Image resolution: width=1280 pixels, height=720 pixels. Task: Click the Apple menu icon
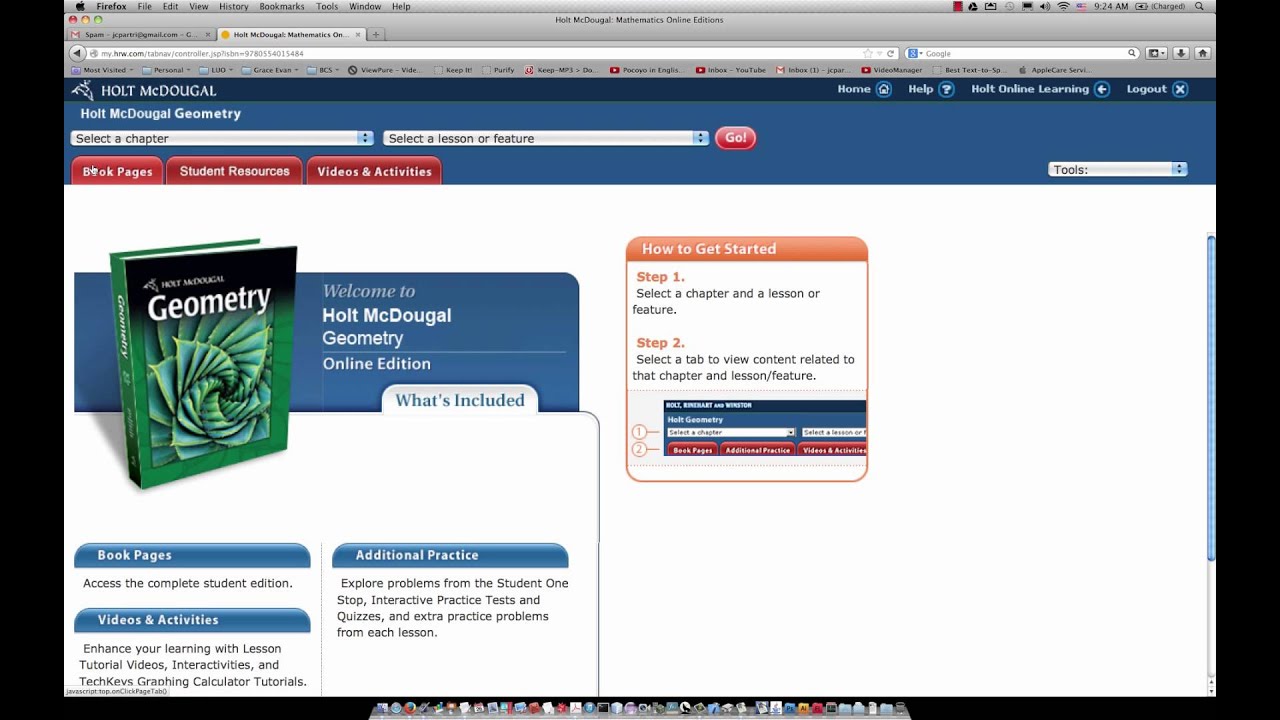click(80, 6)
